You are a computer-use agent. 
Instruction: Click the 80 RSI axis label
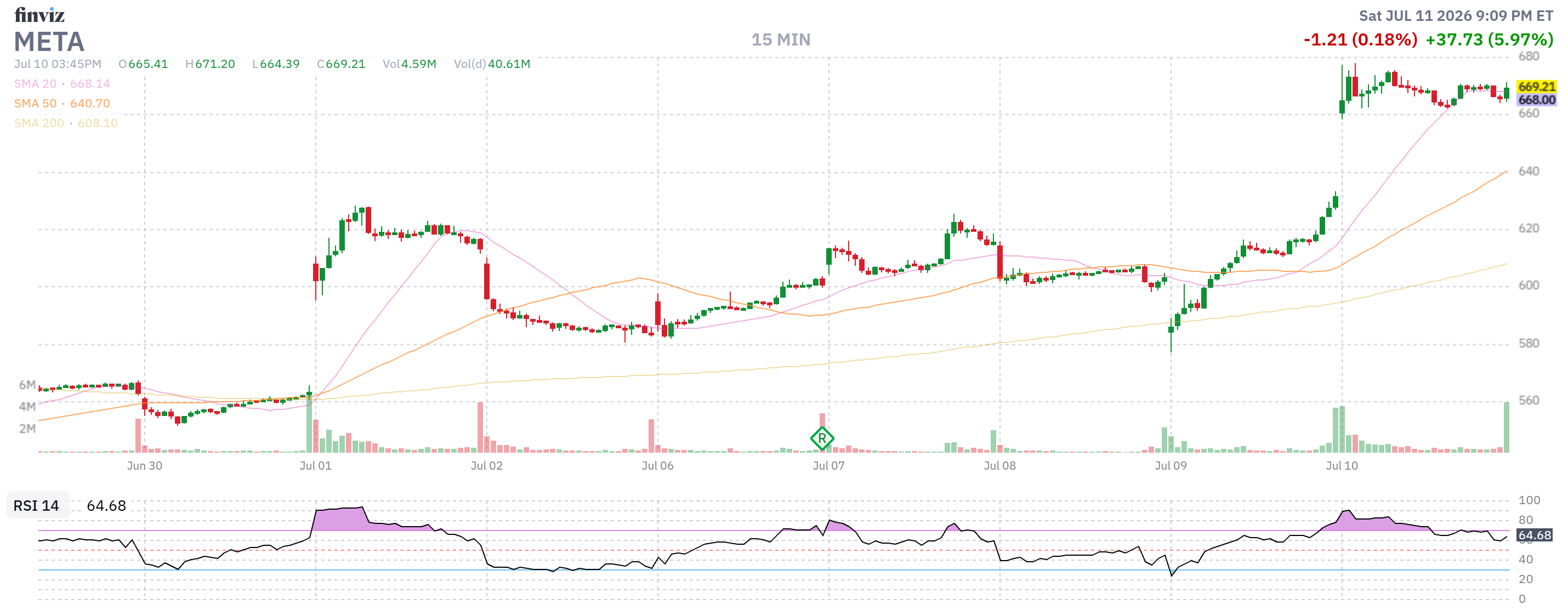[1525, 520]
